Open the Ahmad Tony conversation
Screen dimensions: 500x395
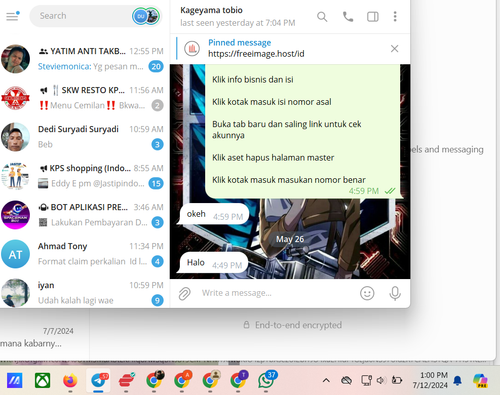click(85, 254)
